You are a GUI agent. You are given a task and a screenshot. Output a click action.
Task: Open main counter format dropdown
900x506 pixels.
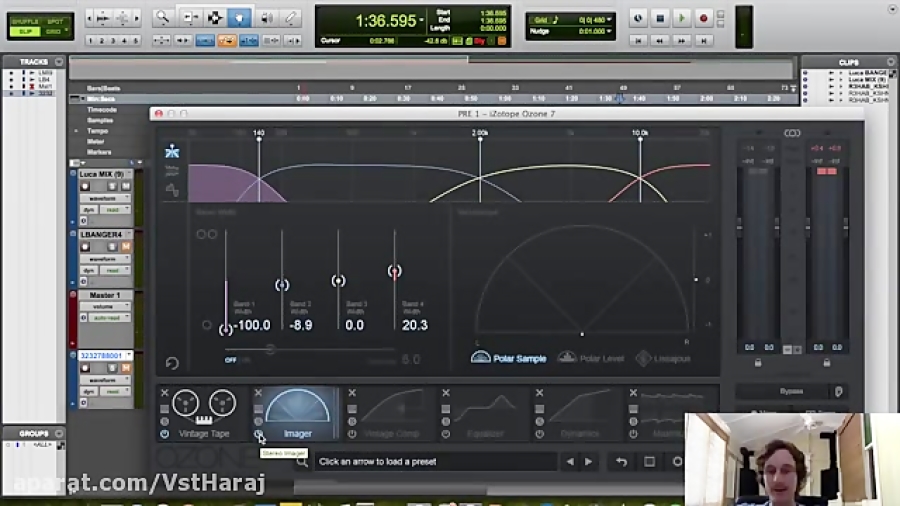(x=421, y=21)
